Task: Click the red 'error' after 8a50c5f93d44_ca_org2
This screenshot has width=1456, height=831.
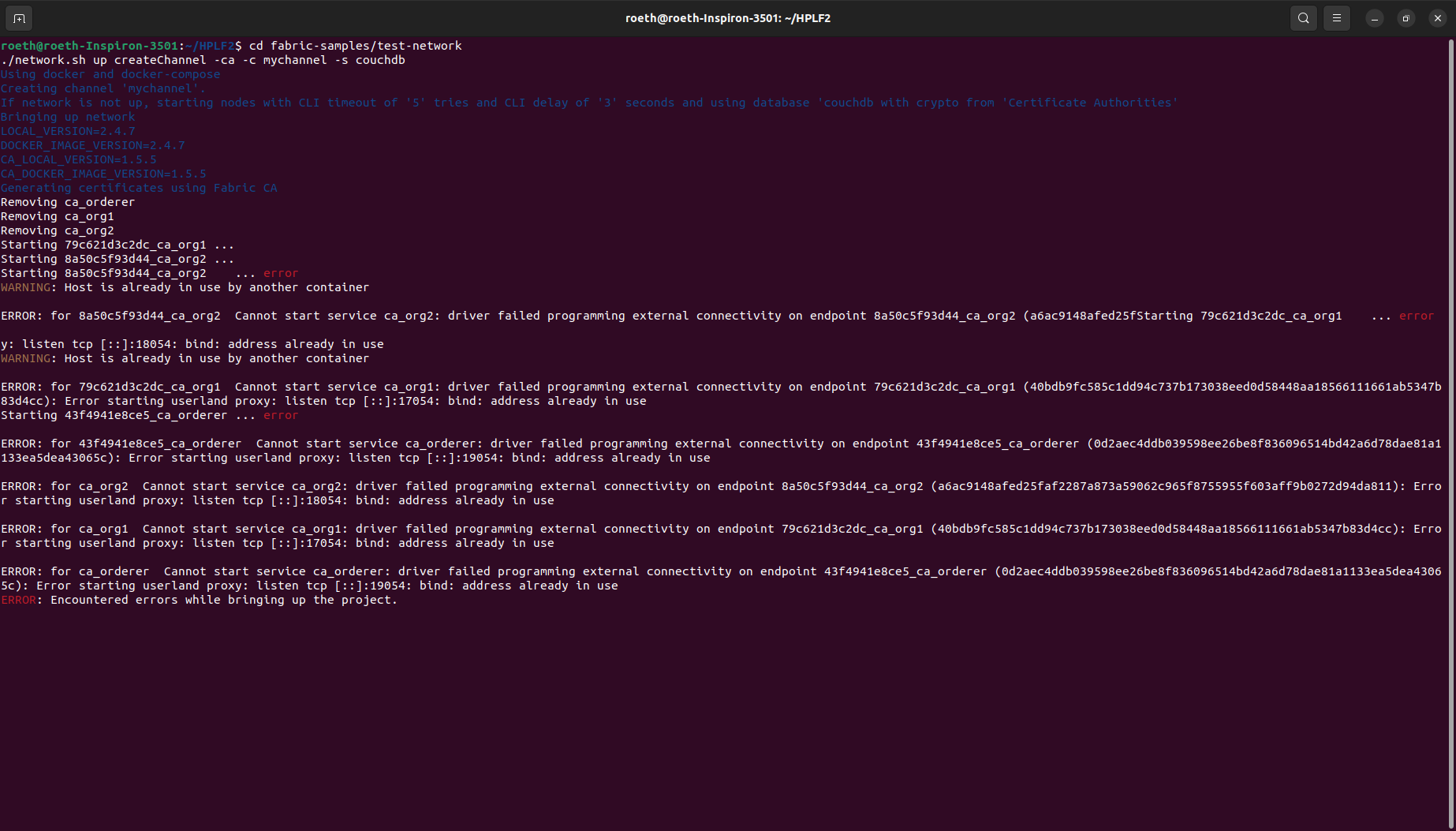Action: [x=281, y=273]
